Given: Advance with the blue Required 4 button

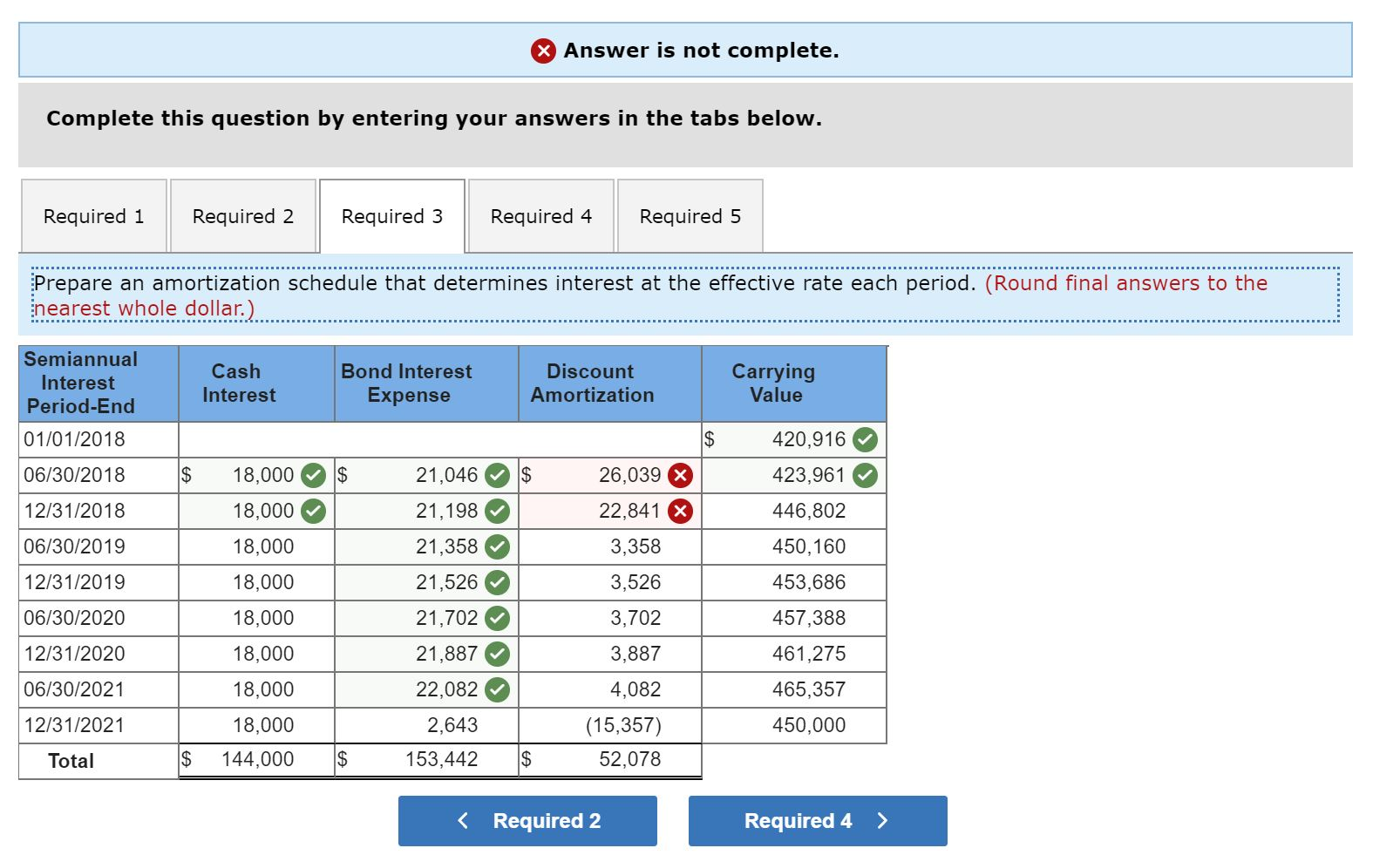Looking at the screenshot, I should 818,821.
